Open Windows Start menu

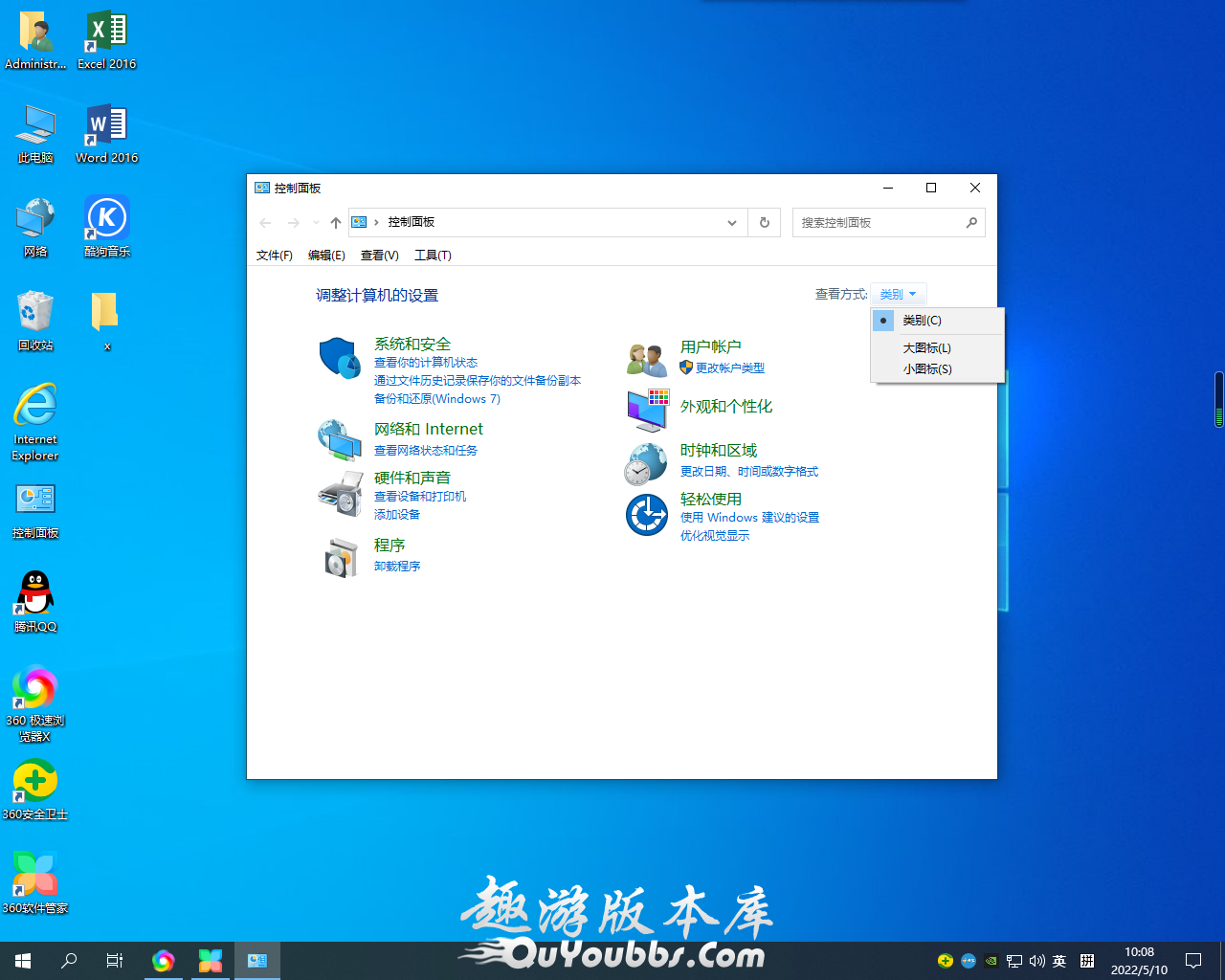(23, 961)
